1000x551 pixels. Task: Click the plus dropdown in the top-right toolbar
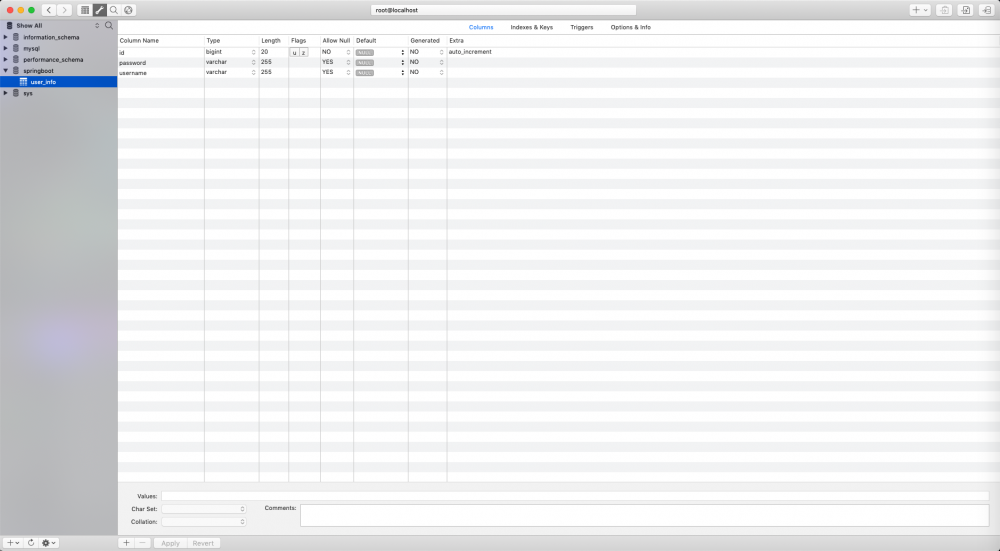920,10
